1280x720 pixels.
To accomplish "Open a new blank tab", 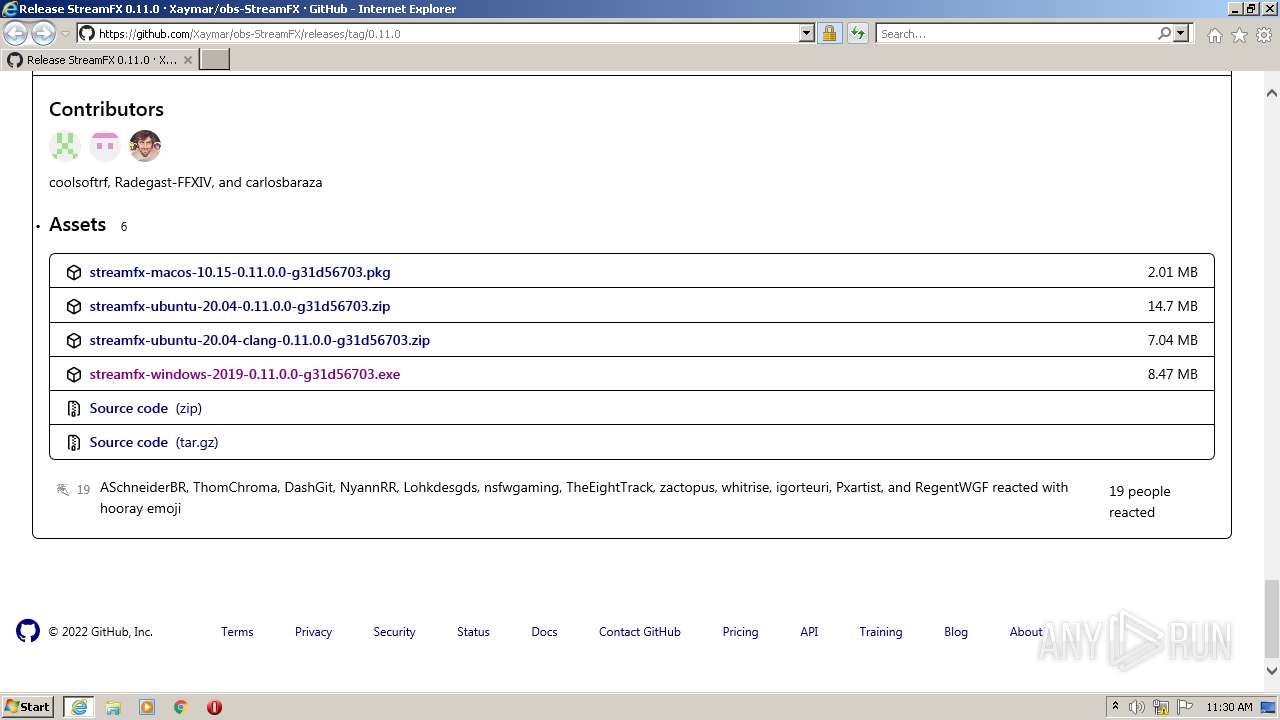I will tap(215, 60).
